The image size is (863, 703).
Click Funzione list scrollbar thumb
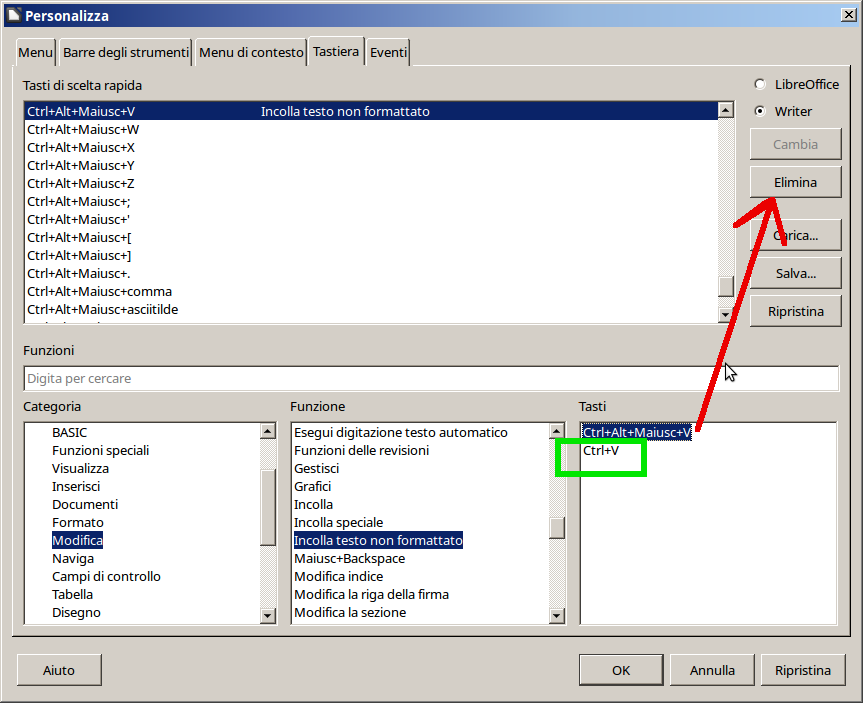(557, 528)
